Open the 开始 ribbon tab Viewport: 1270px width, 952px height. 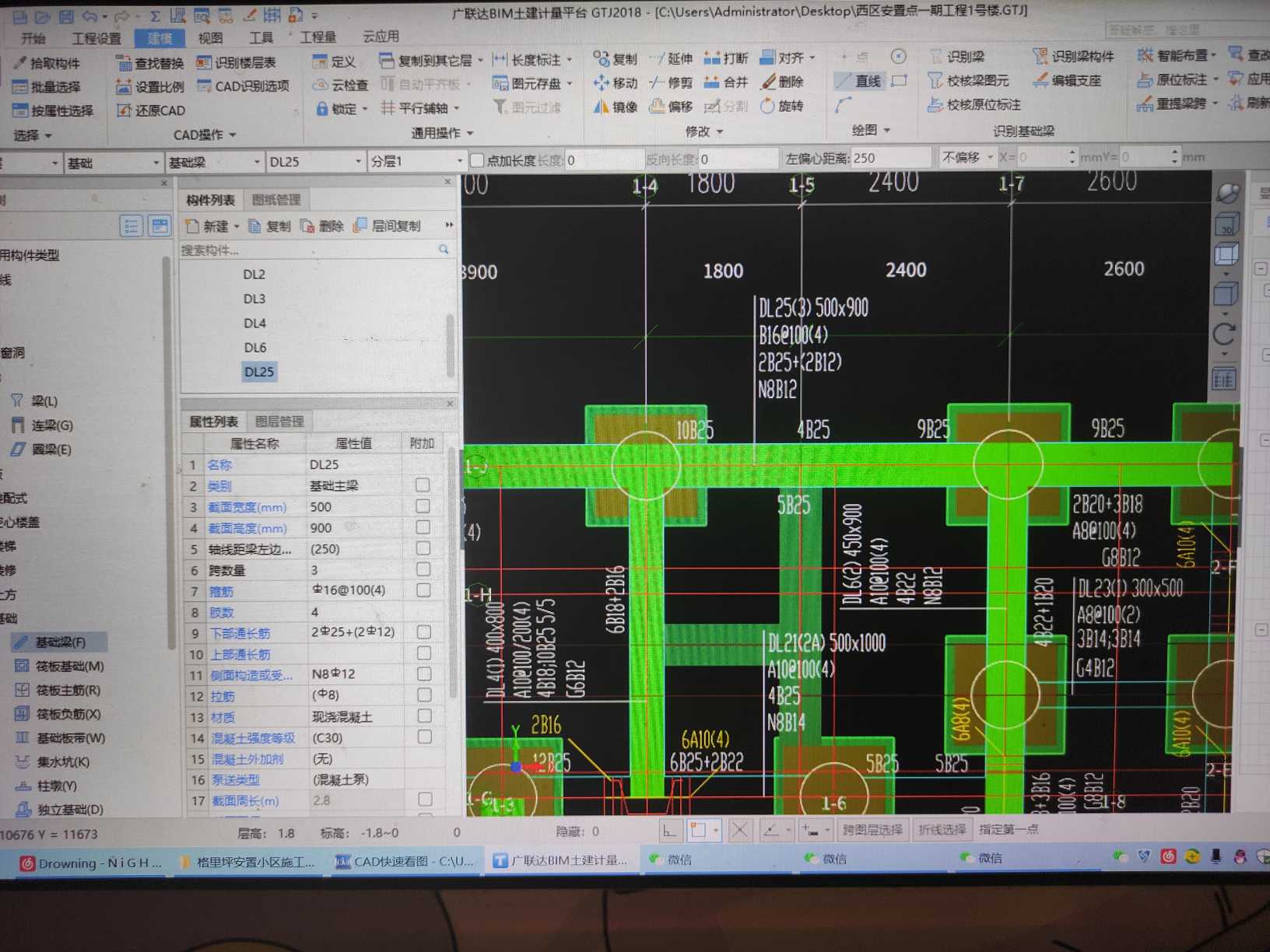coord(33,38)
